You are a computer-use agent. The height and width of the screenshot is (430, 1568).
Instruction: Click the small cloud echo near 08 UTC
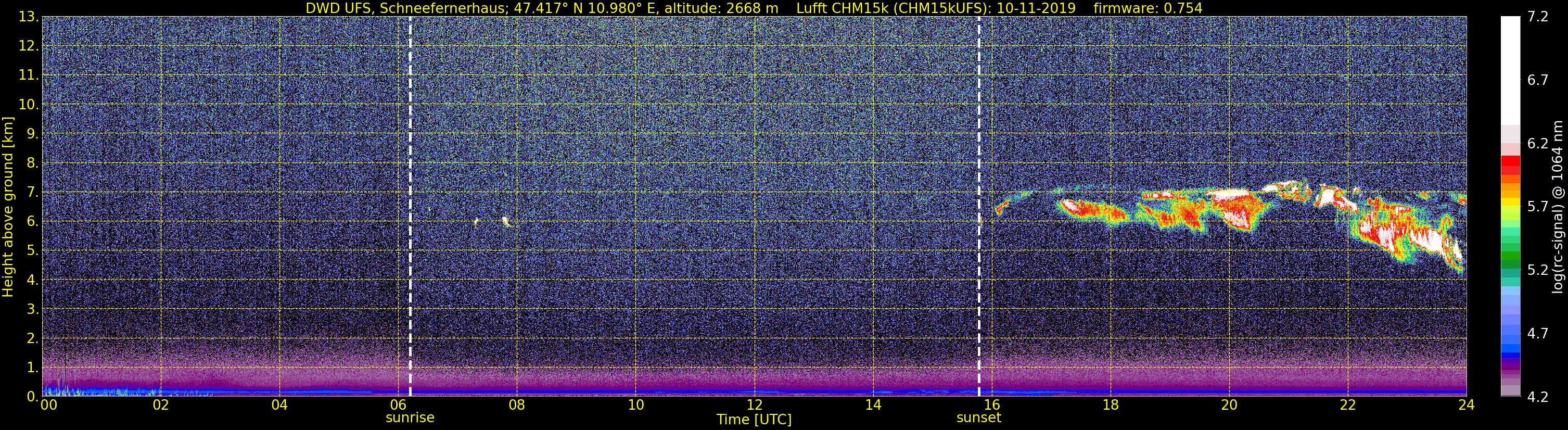point(506,221)
